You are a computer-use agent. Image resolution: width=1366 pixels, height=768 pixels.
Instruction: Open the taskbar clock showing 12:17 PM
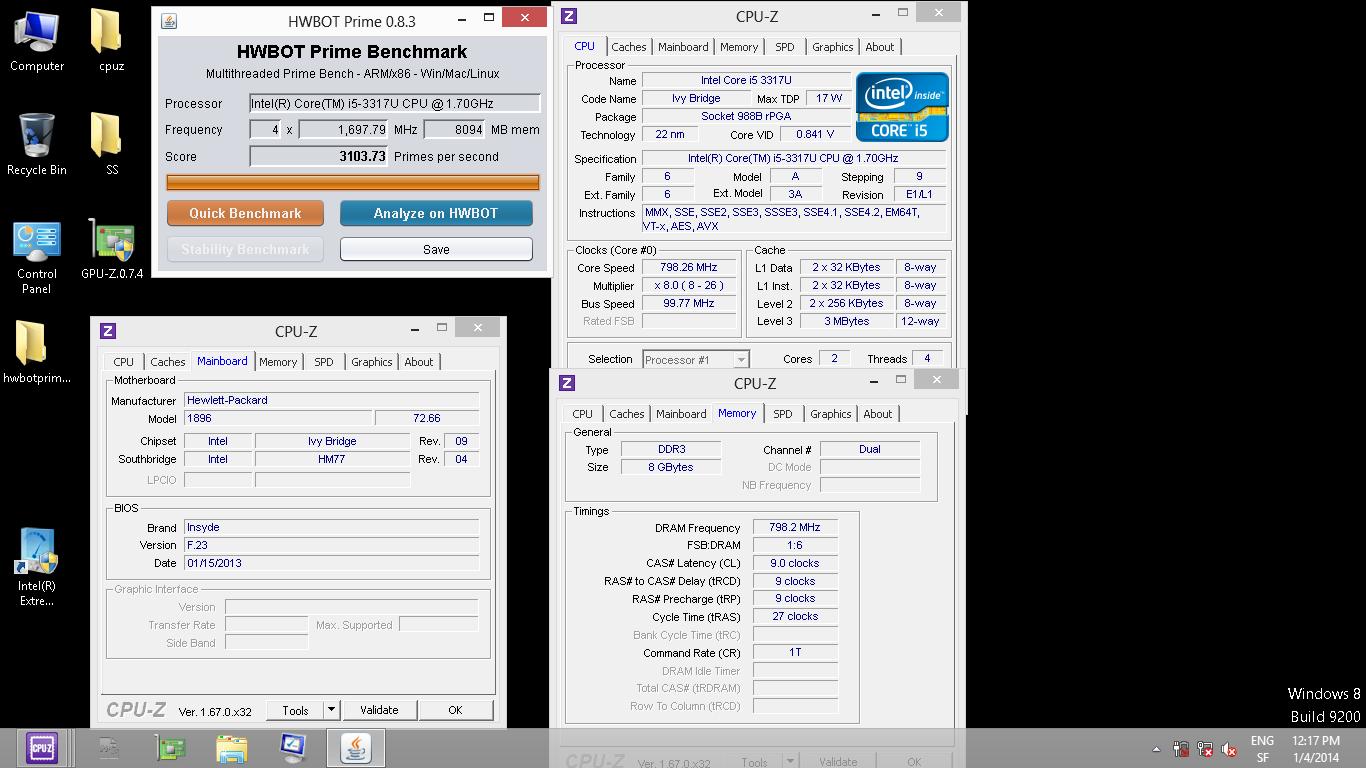[x=1316, y=749]
